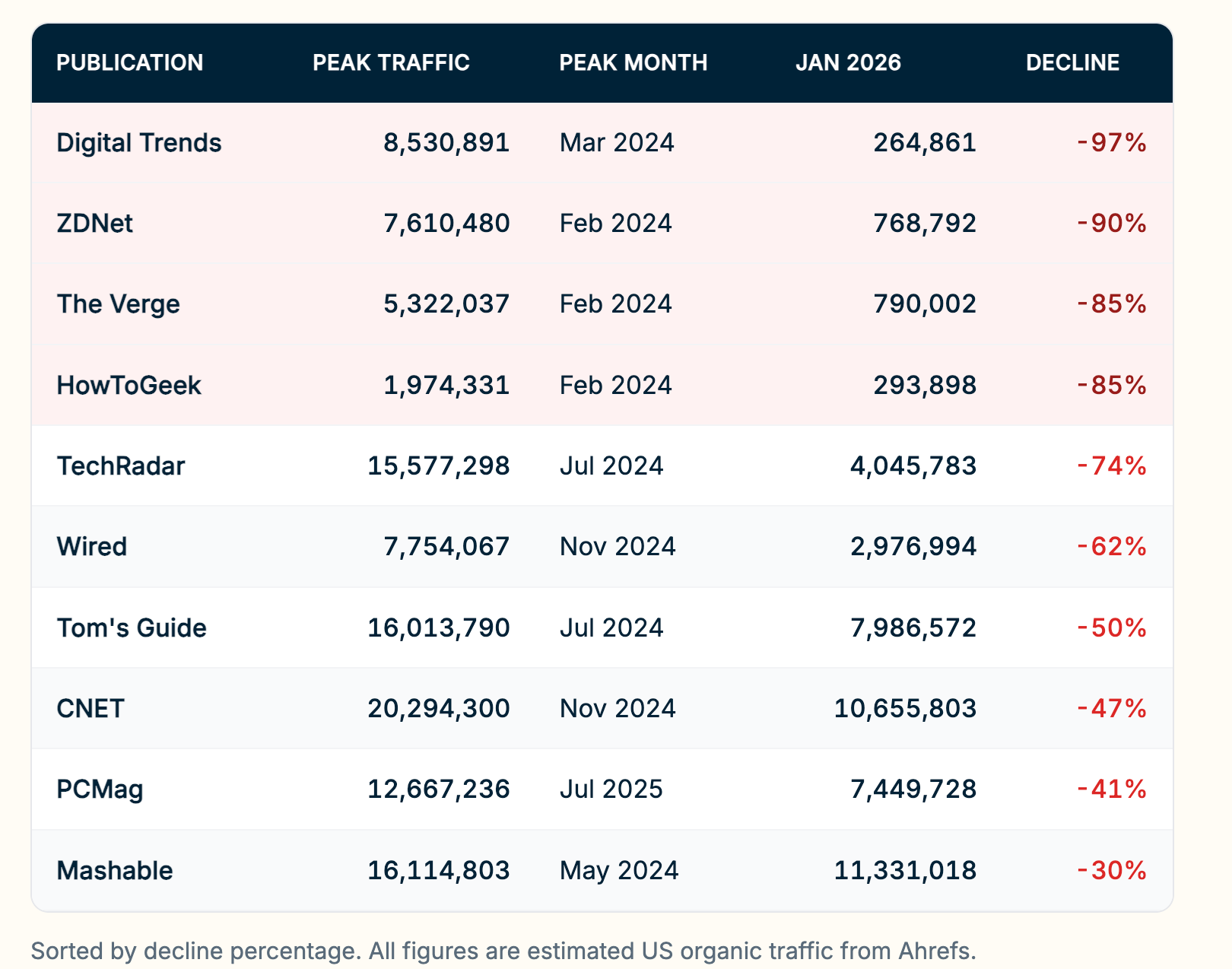The image size is (1232, 969).
Task: Click the -74% decline figure
Action: point(1112,466)
